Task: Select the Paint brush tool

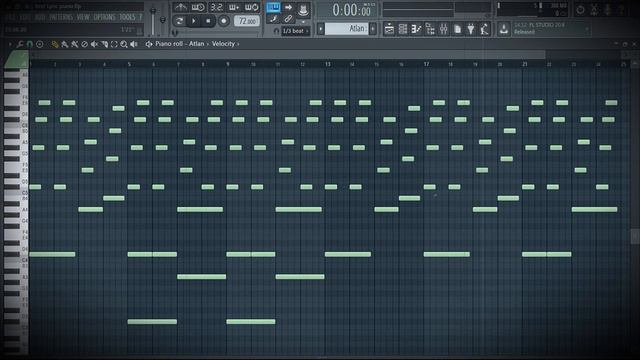Action: (64, 44)
